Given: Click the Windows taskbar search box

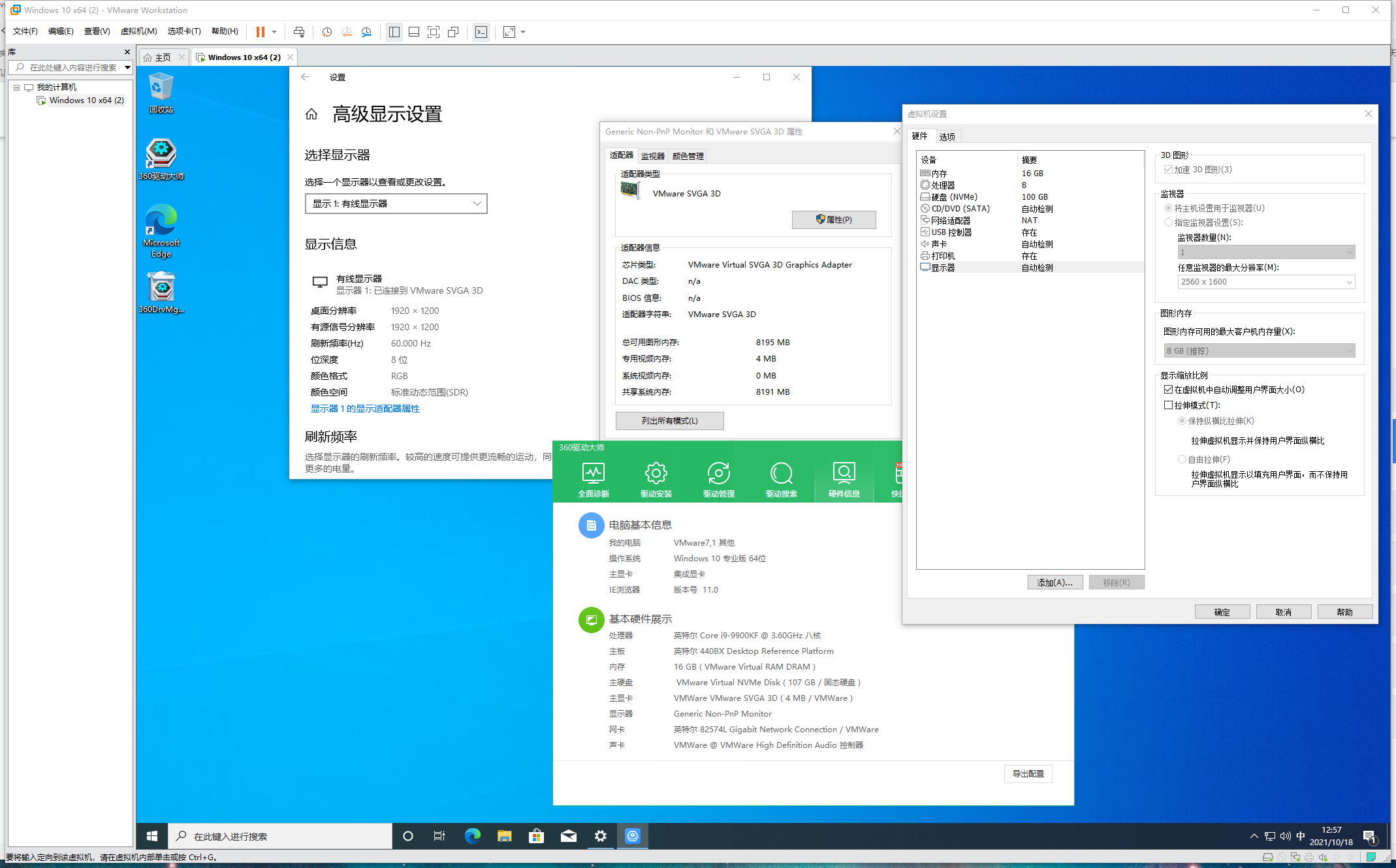Looking at the screenshot, I should coord(281,835).
